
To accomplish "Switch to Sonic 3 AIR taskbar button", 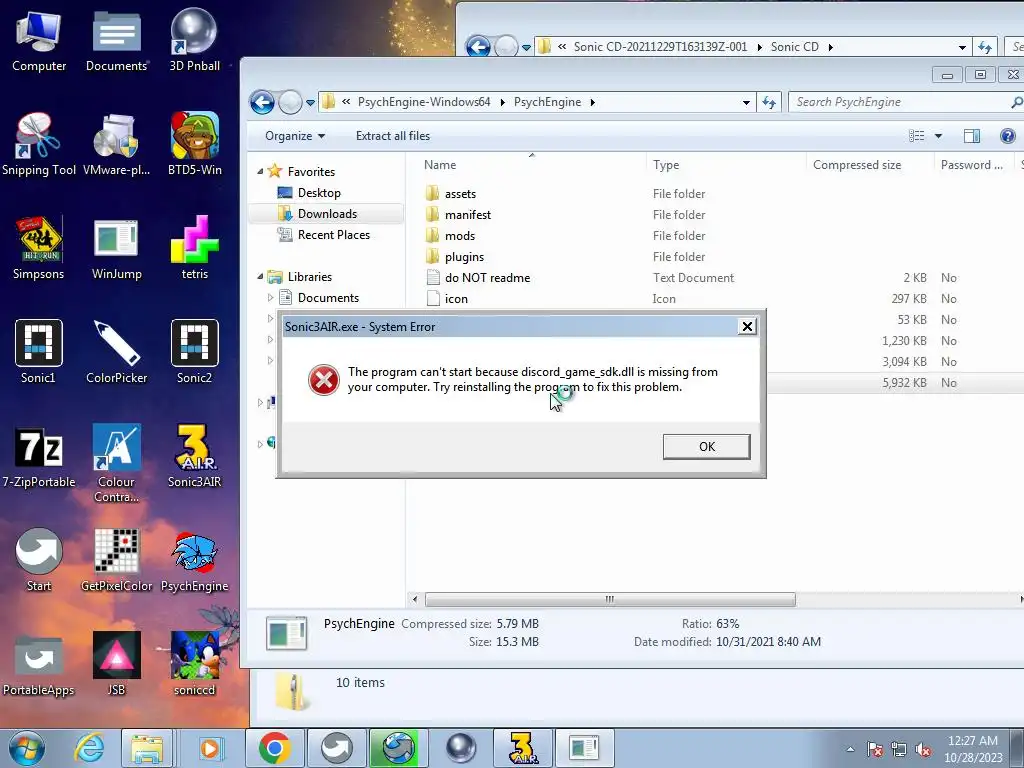I will coord(523,748).
